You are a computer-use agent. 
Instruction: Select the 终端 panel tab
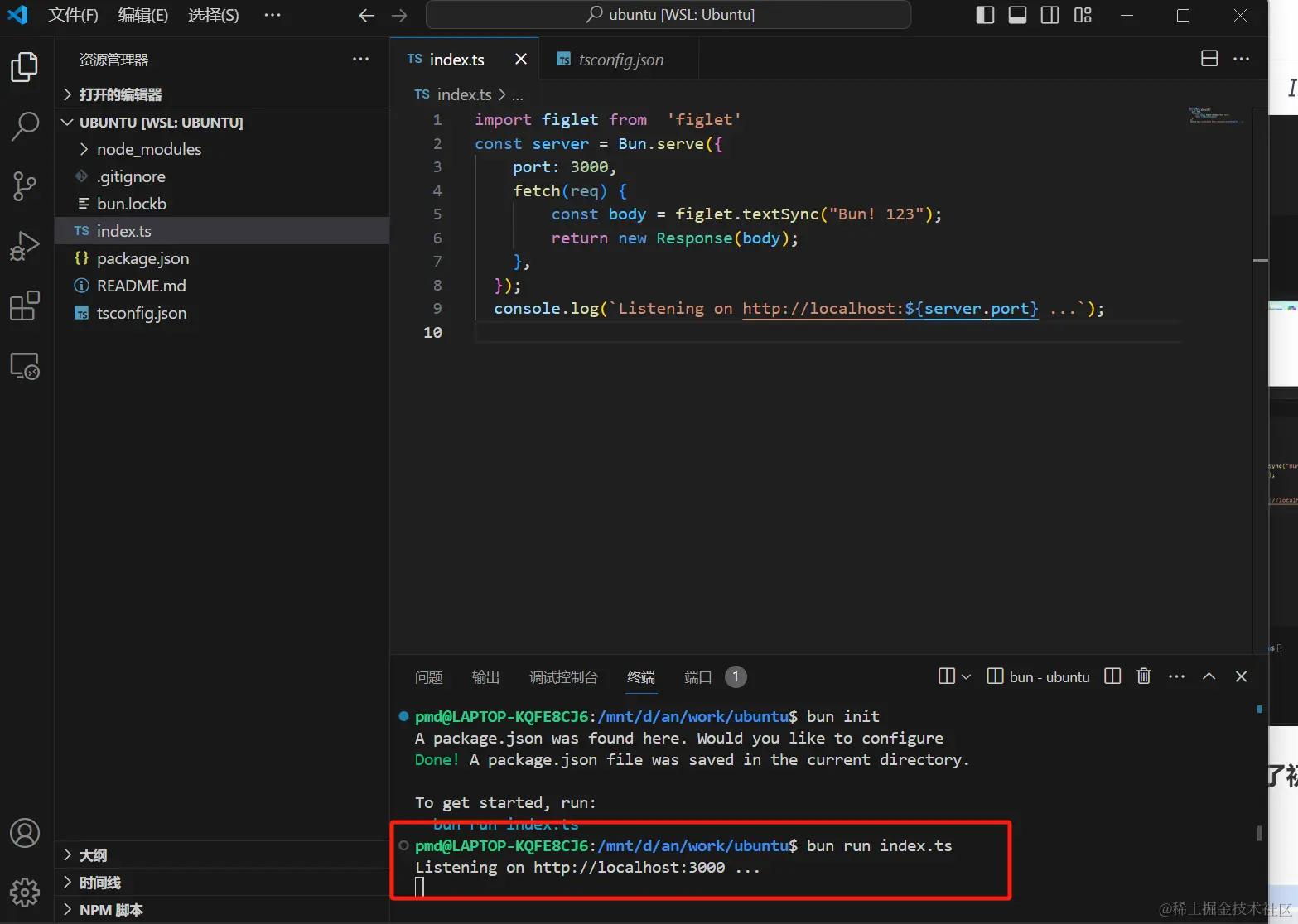(641, 677)
